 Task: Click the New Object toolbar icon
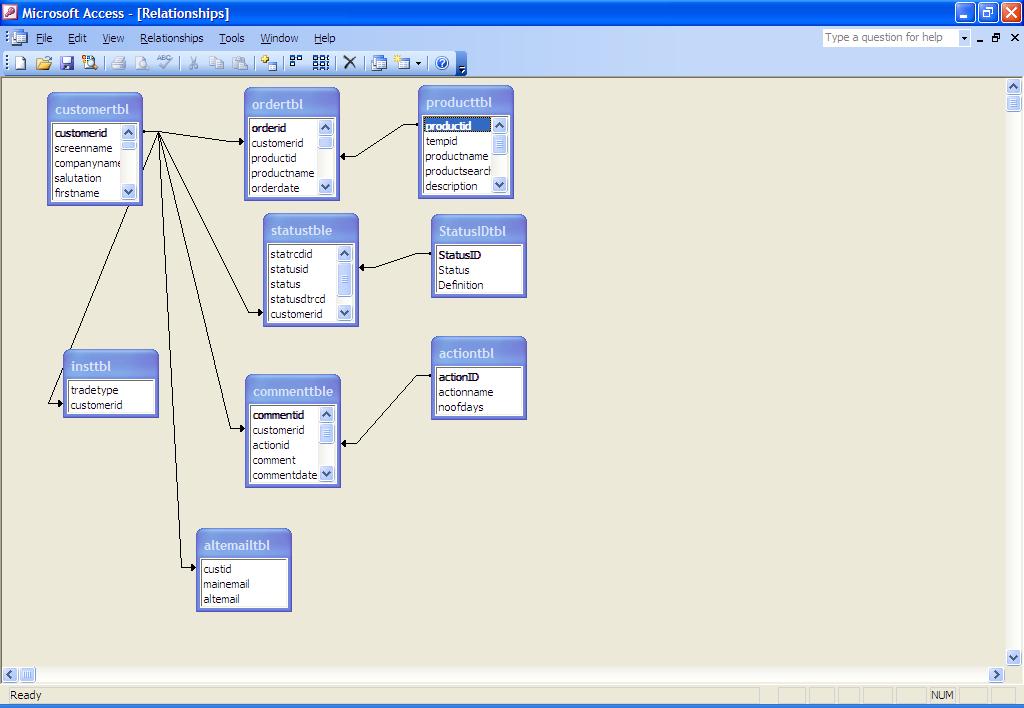(402, 63)
